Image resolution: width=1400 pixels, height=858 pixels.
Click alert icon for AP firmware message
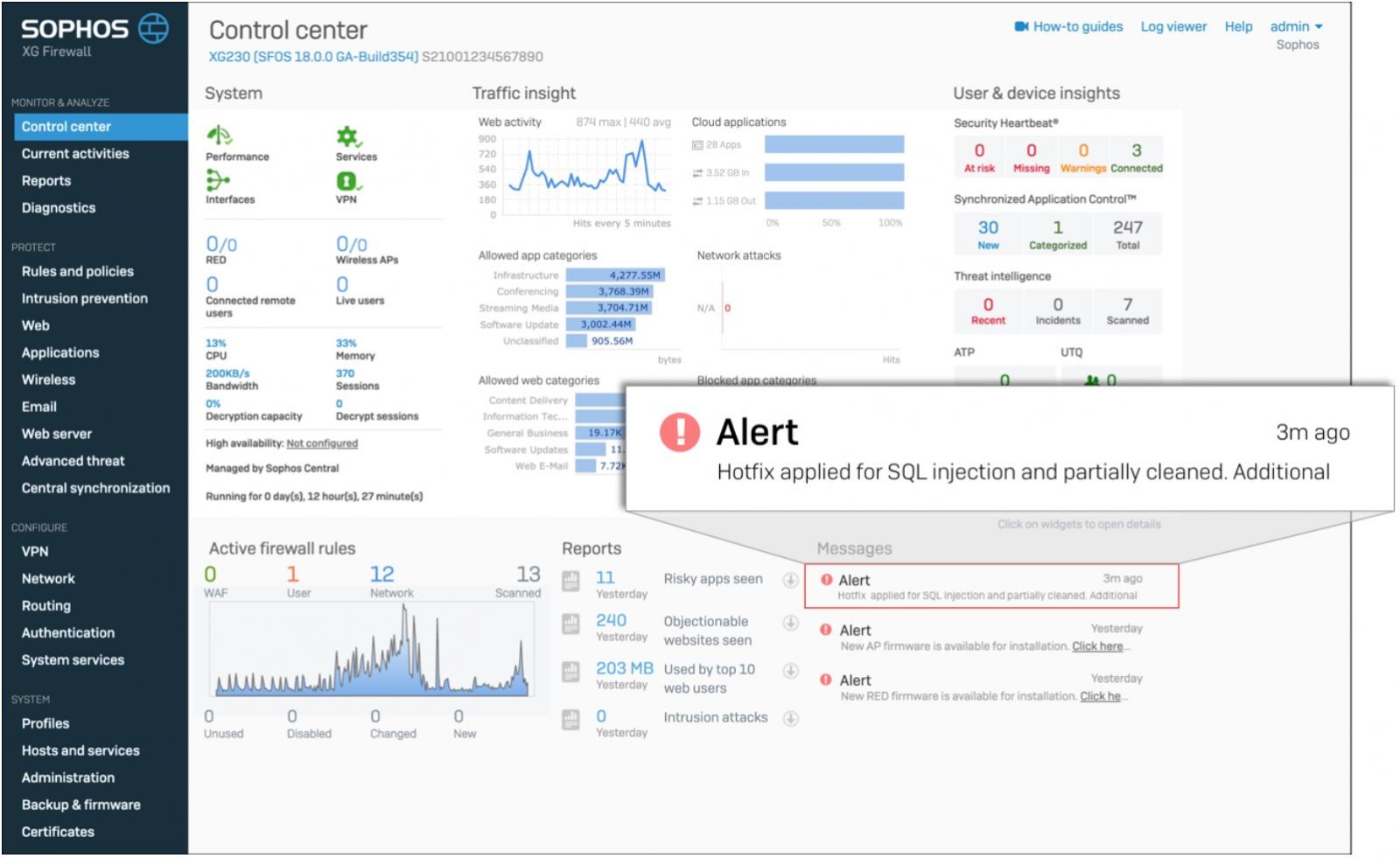click(825, 630)
